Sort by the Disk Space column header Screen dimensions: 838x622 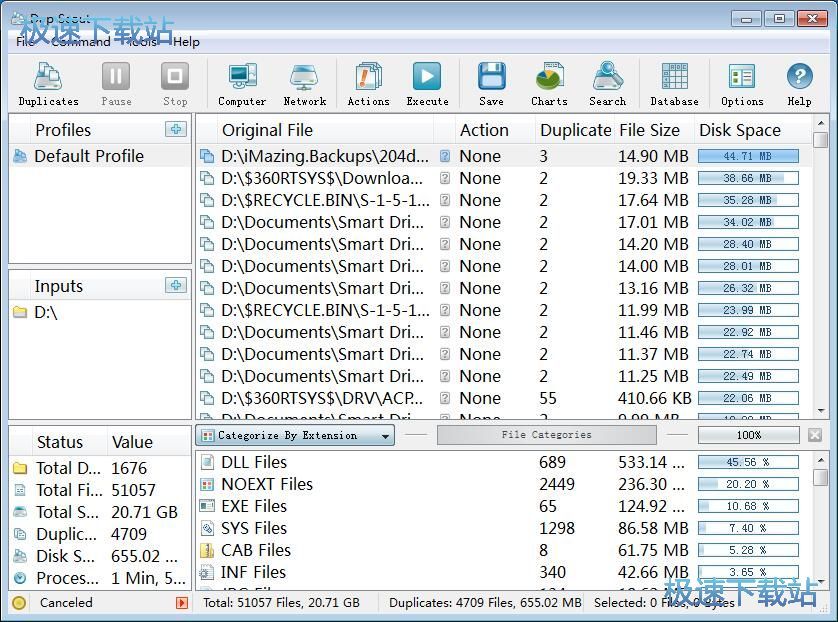740,130
